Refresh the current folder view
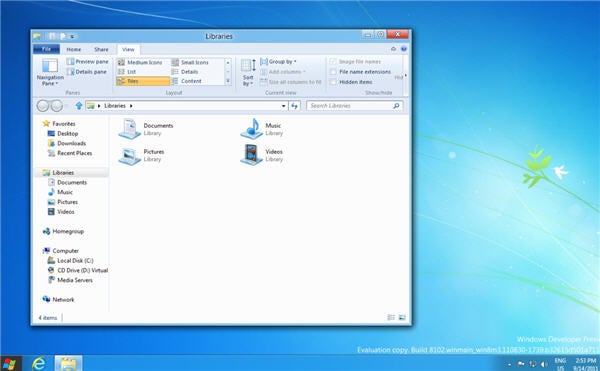The height and width of the screenshot is (371, 600). [294, 106]
